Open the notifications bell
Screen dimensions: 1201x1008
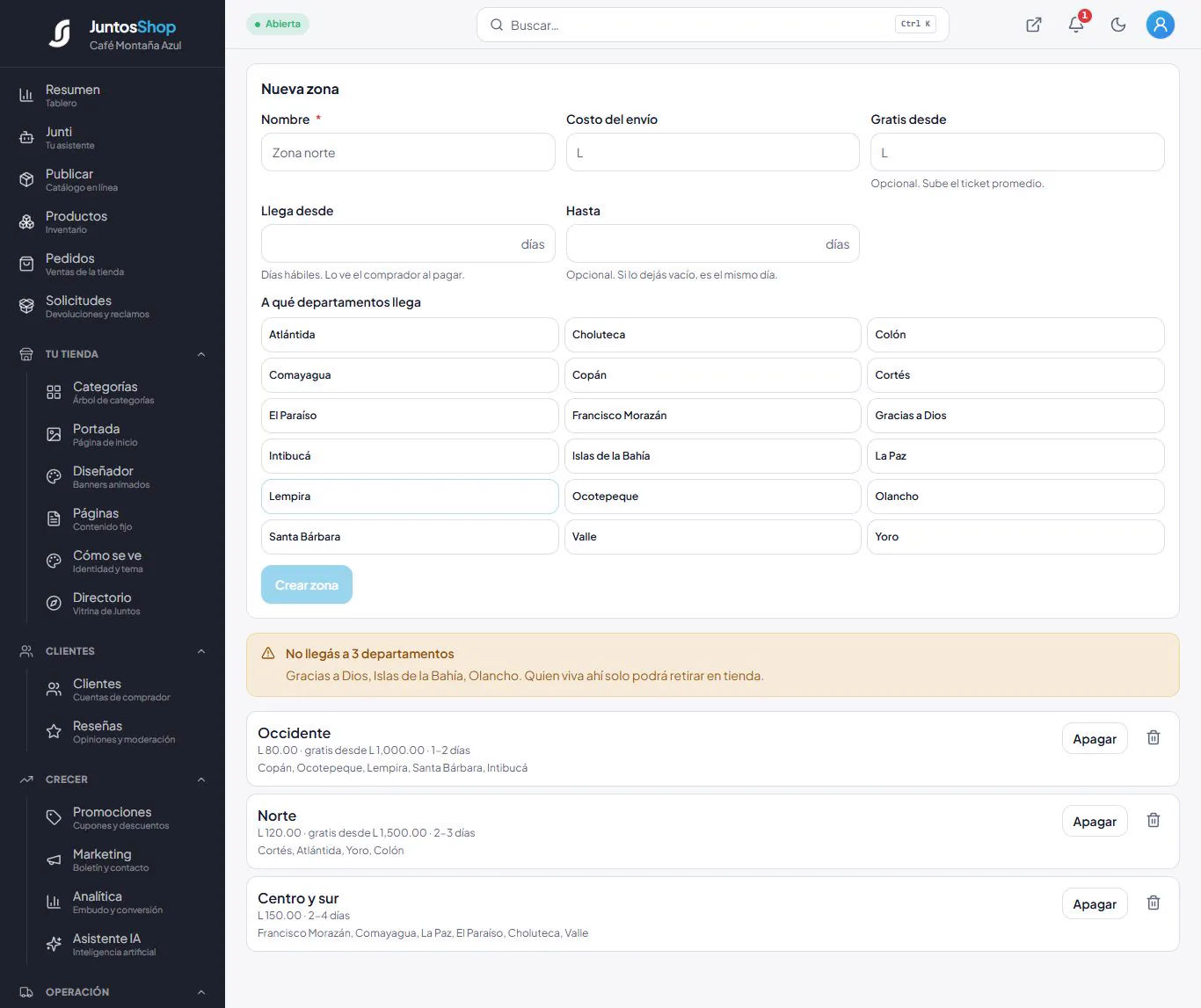1076,25
